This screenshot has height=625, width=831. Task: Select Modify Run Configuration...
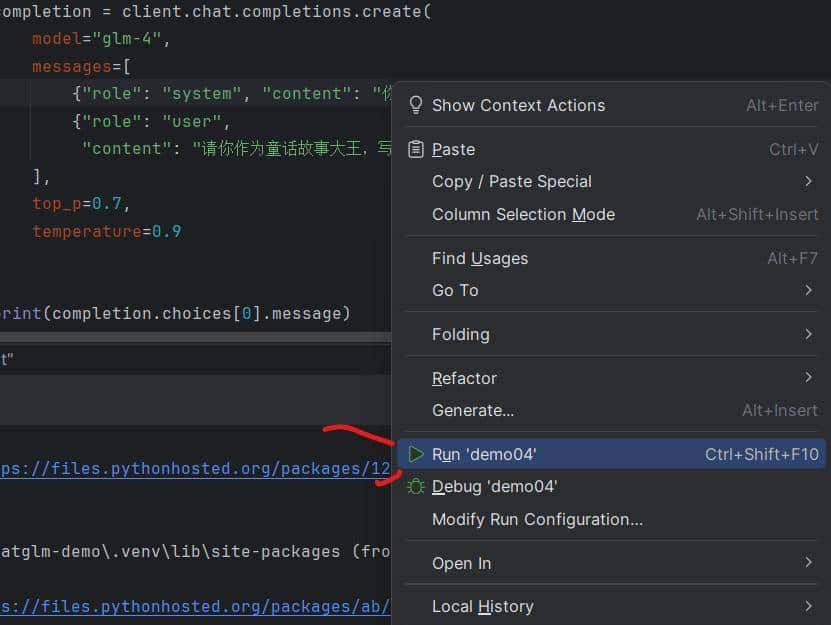pos(537,519)
